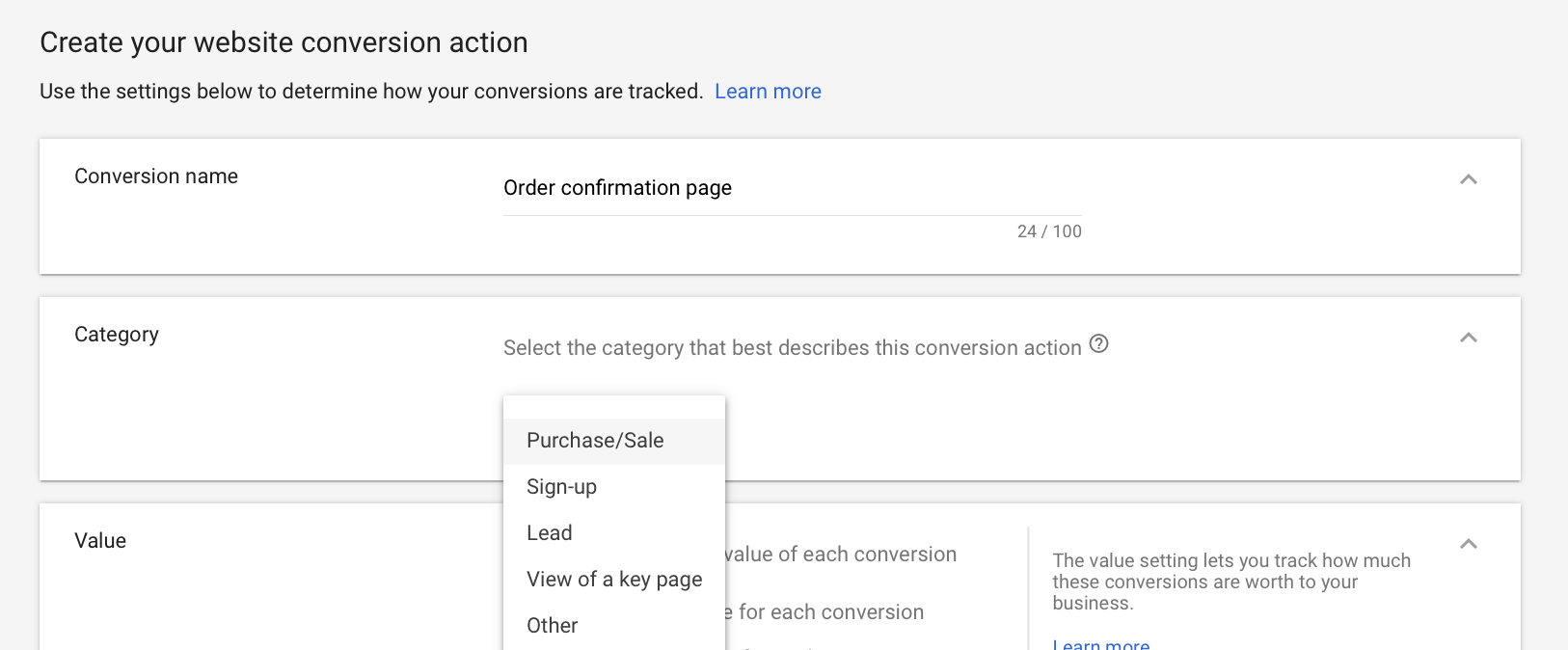Select the 'for each conversion' value option
The height and width of the screenshot is (650, 1568).
click(x=825, y=612)
